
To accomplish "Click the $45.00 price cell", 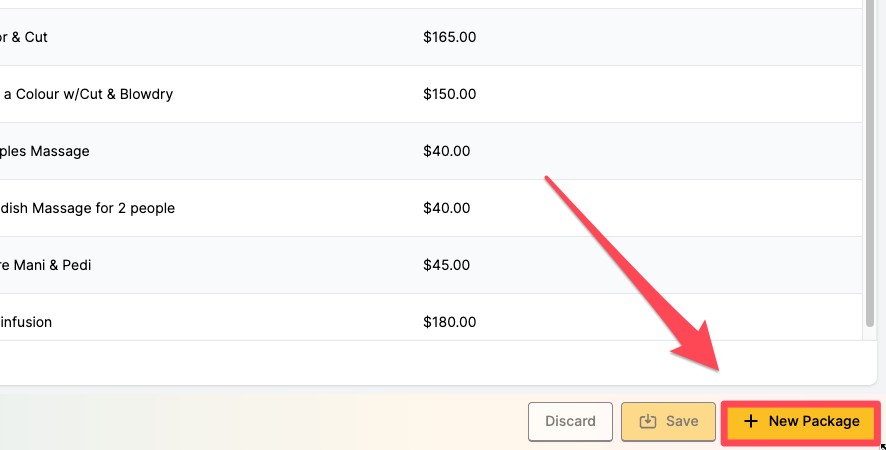I will pyautogui.click(x=445, y=265).
